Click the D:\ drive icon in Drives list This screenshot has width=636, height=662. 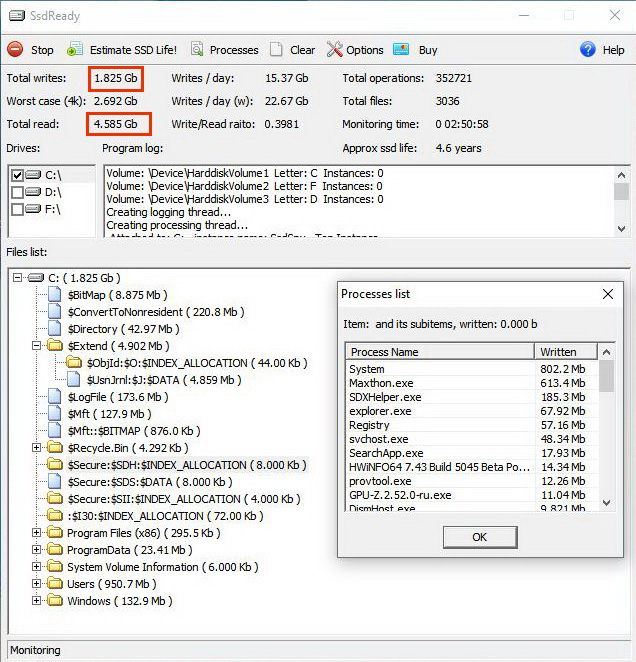[33, 192]
